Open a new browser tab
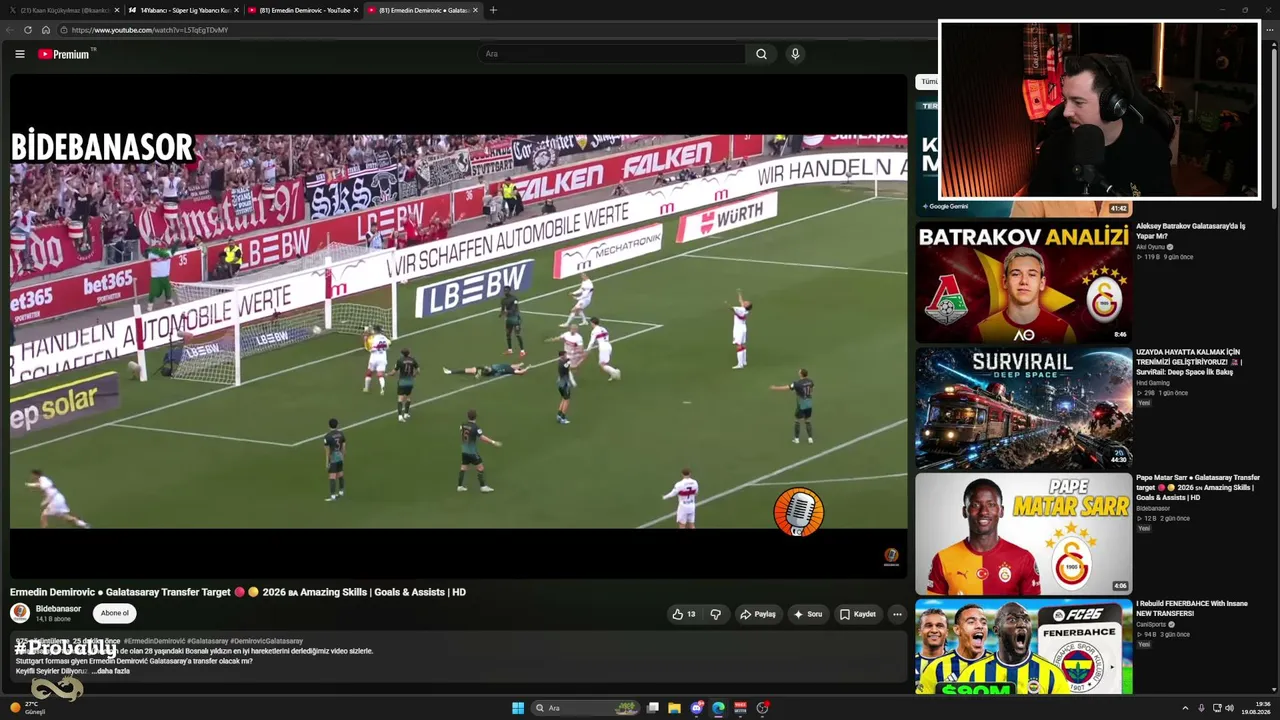1280x720 pixels. pos(493,10)
